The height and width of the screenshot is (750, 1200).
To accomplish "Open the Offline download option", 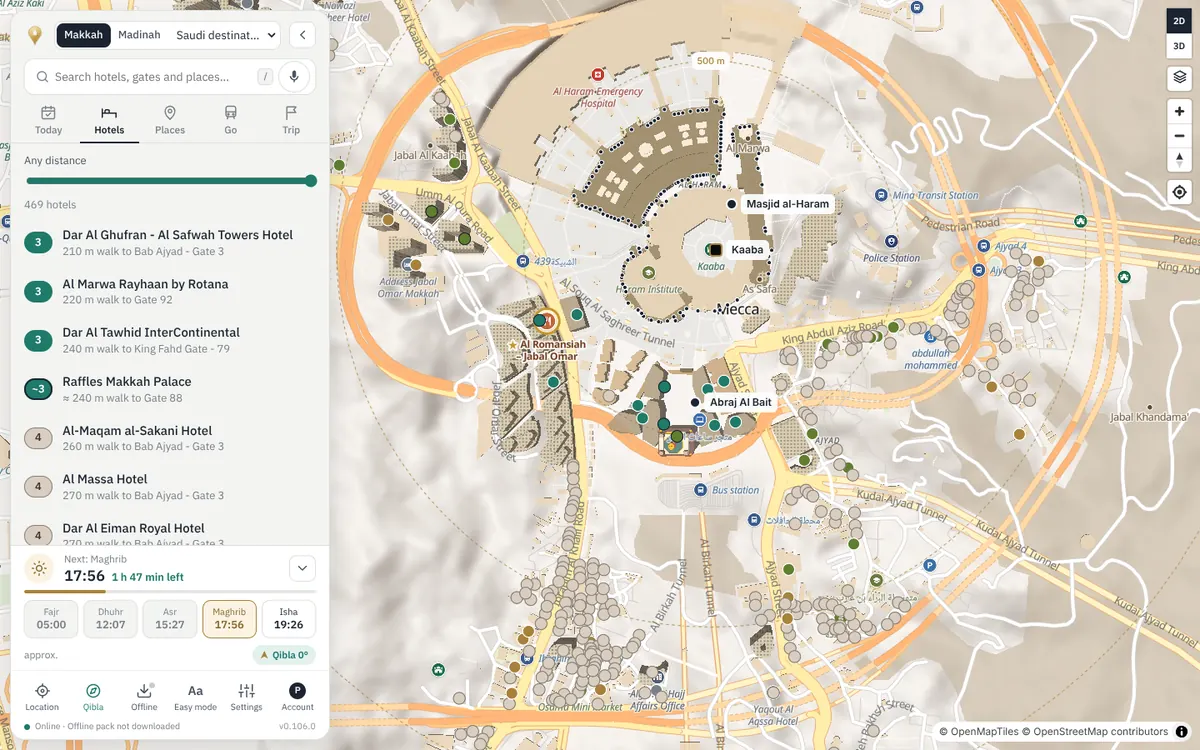I will click(144, 697).
